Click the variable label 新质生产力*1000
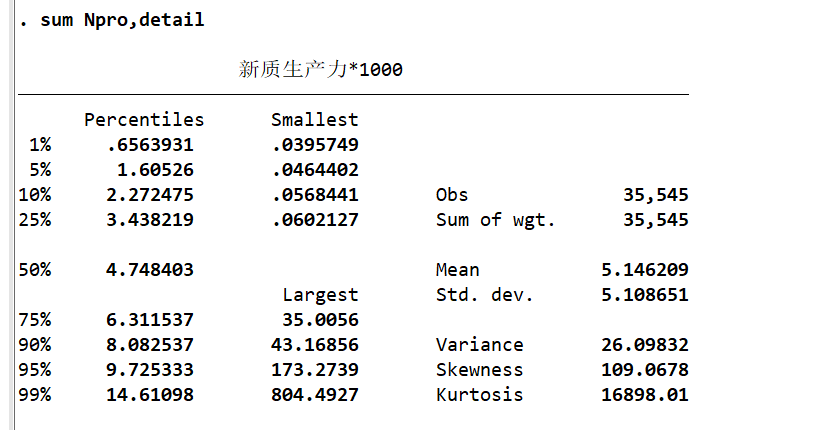829x430 pixels. click(x=321, y=70)
